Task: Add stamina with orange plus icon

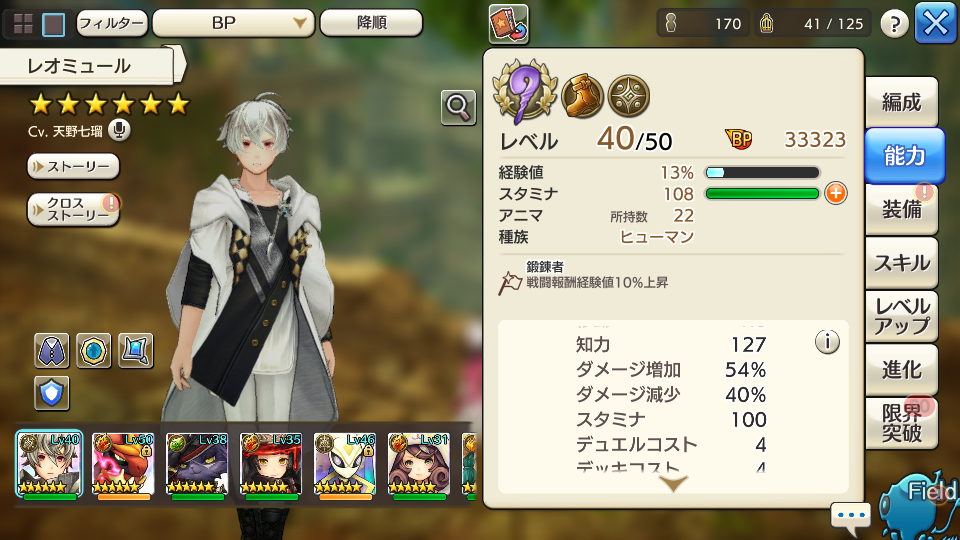Action: pos(836,193)
